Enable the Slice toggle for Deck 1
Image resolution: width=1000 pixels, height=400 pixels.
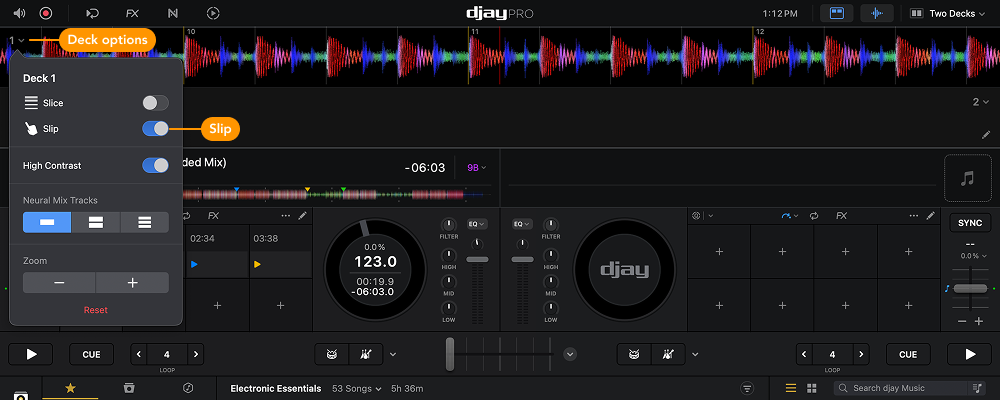tap(155, 103)
